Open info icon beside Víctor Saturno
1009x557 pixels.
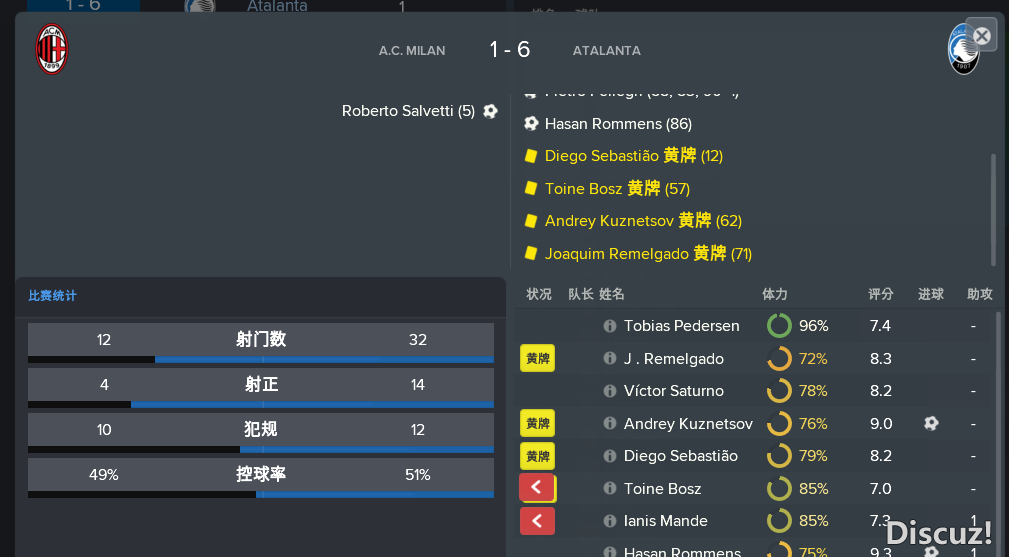tap(609, 390)
